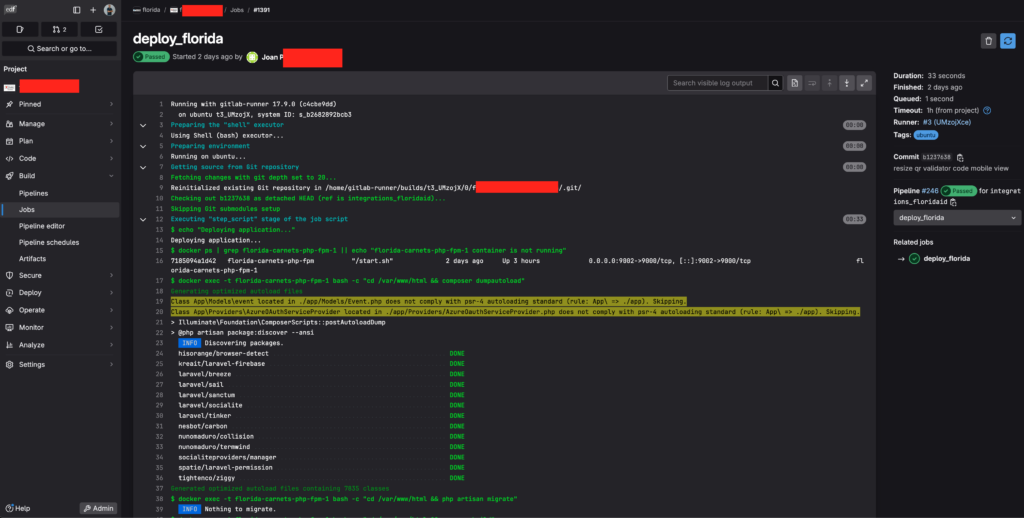The width and height of the screenshot is (1024, 518).
Task: Expand the Settings sidebar section
Action: pos(59,364)
